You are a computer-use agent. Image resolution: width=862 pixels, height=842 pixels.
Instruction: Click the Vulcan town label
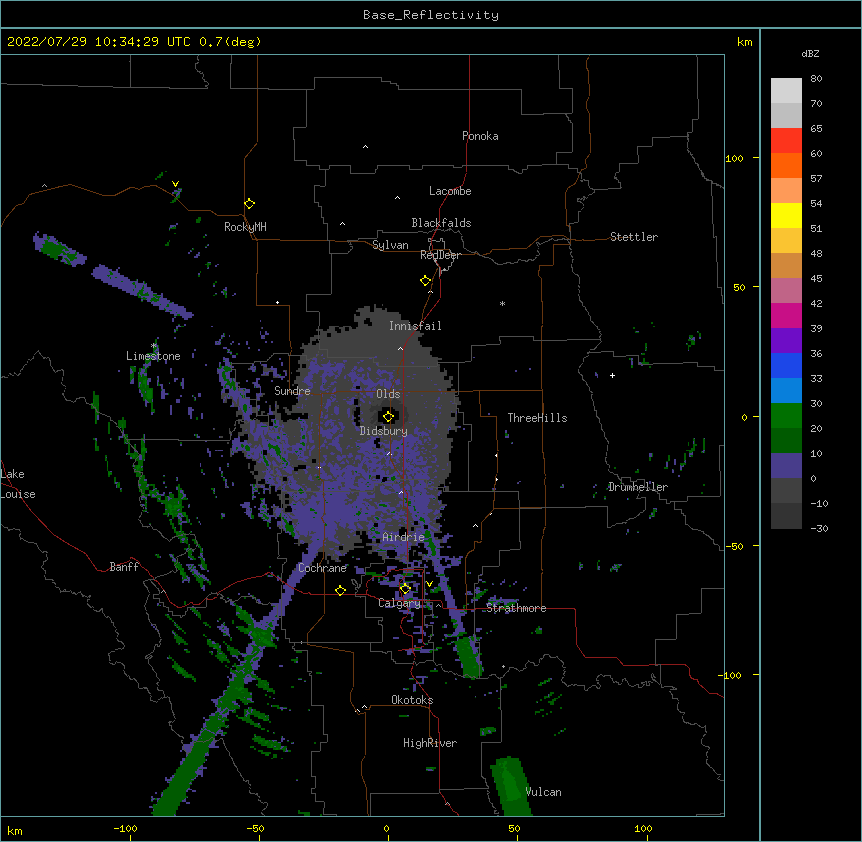click(x=543, y=792)
